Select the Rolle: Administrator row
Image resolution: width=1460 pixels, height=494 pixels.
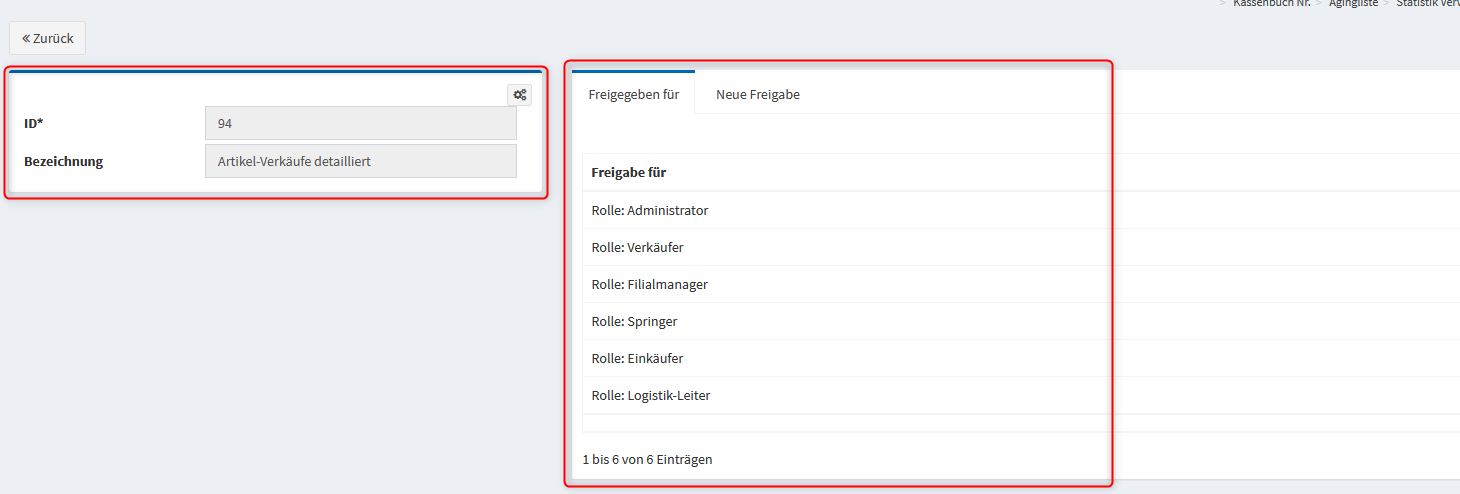[650, 211]
